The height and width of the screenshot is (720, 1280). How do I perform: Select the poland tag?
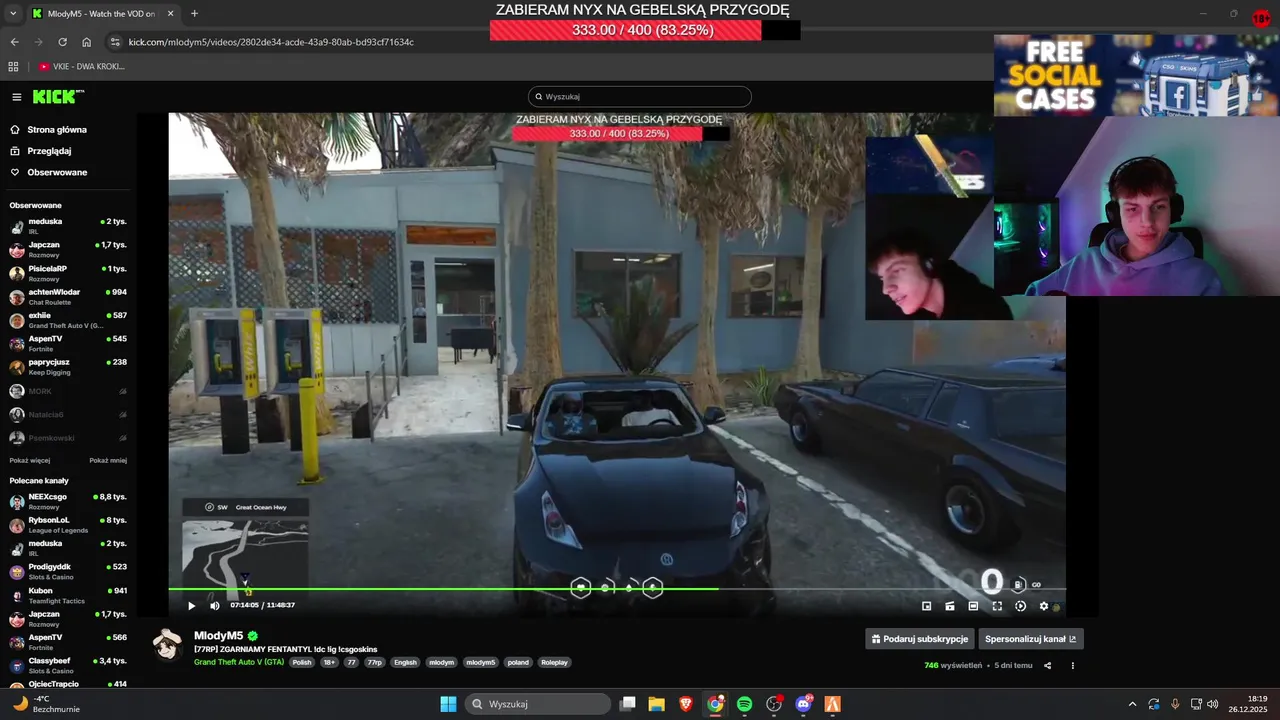pyautogui.click(x=518, y=662)
